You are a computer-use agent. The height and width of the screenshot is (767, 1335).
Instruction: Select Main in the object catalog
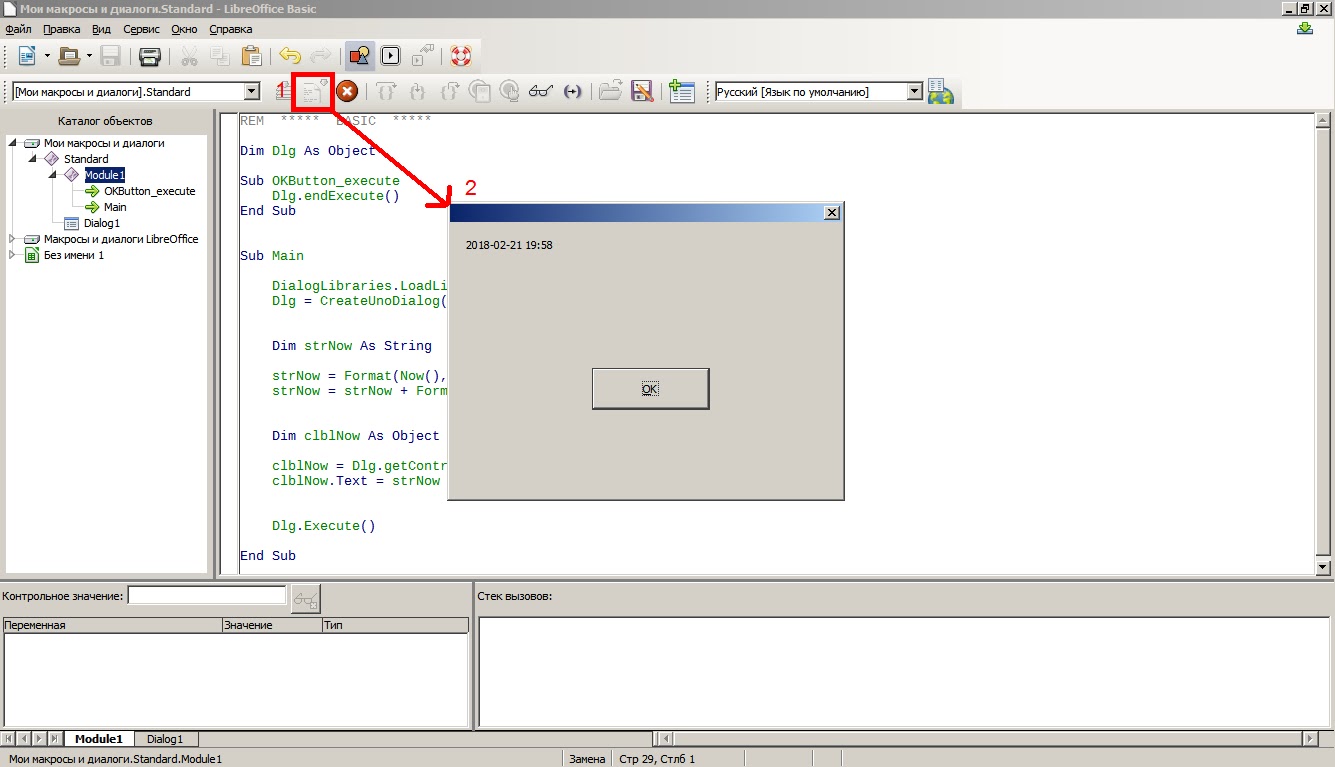click(115, 207)
